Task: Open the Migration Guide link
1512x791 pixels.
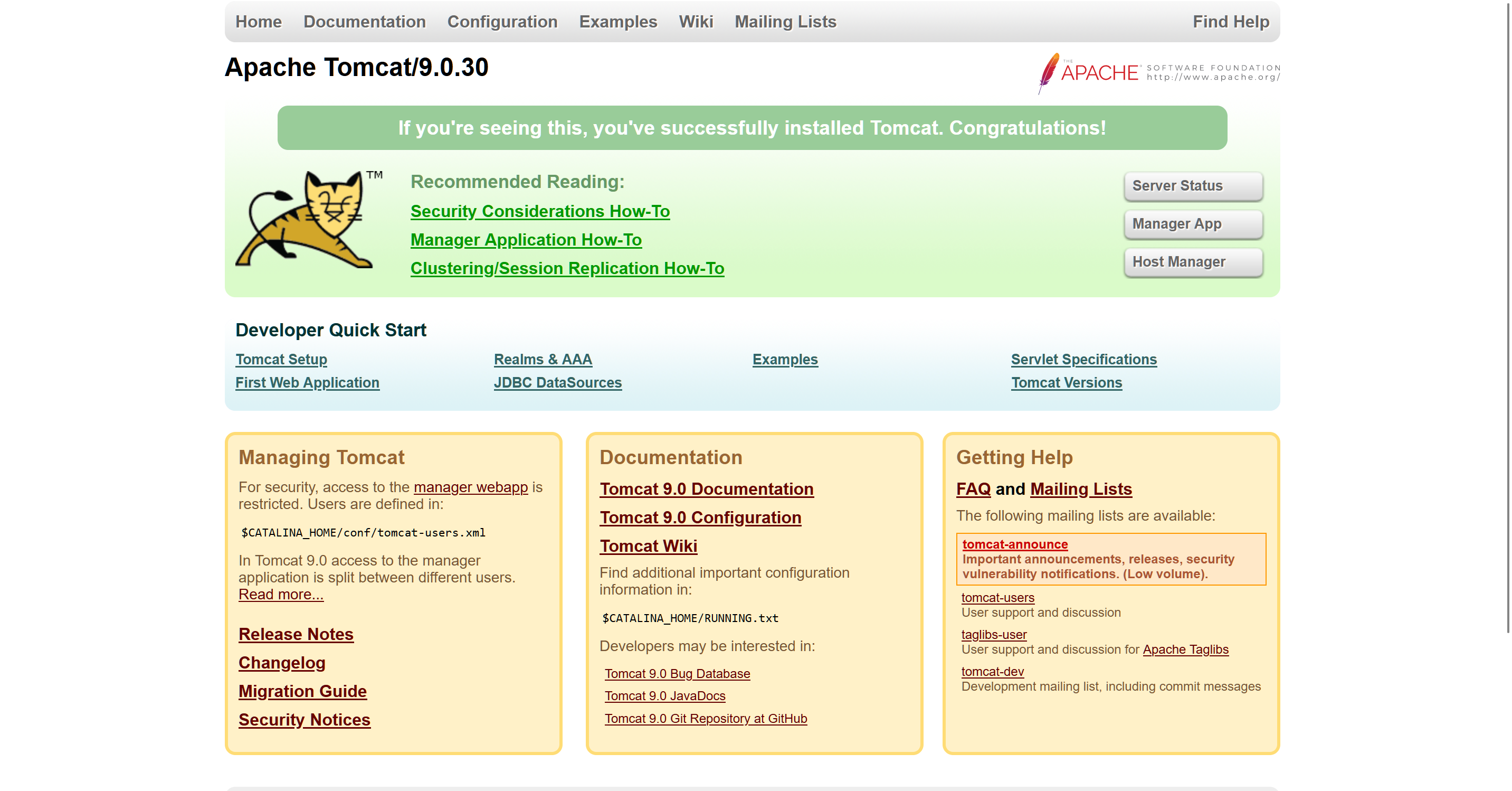Action: (302, 692)
